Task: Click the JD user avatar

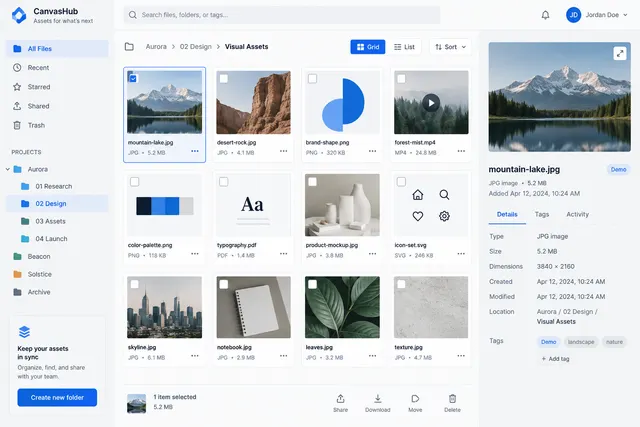Action: coord(573,15)
